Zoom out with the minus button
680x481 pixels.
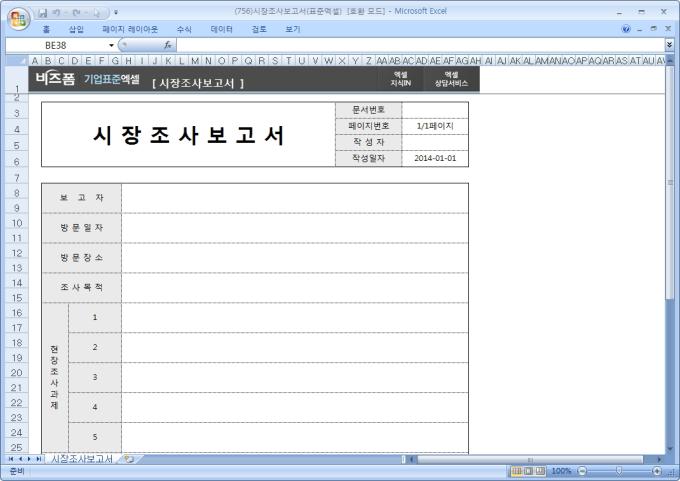(x=582, y=471)
